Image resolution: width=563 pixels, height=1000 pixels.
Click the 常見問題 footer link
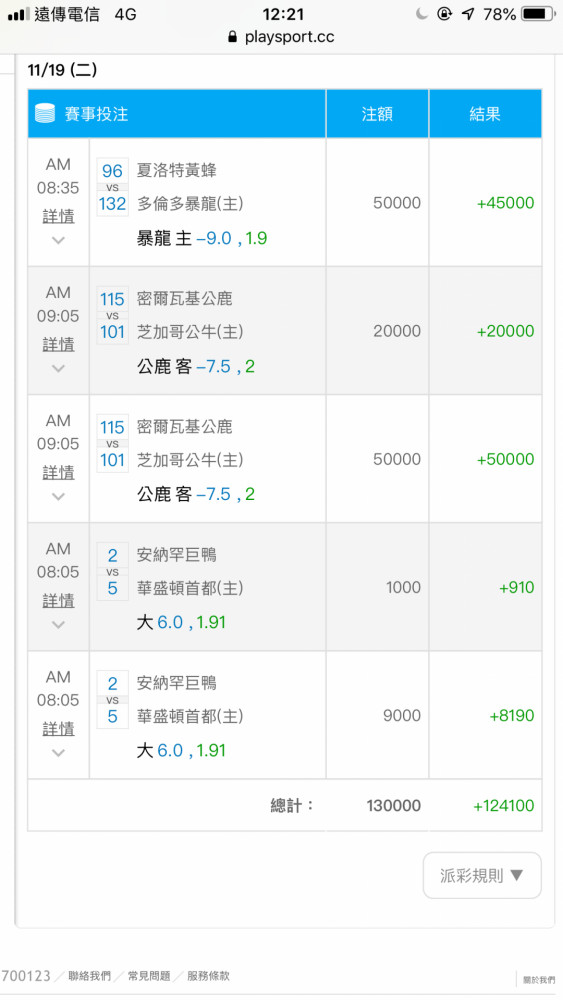149,976
